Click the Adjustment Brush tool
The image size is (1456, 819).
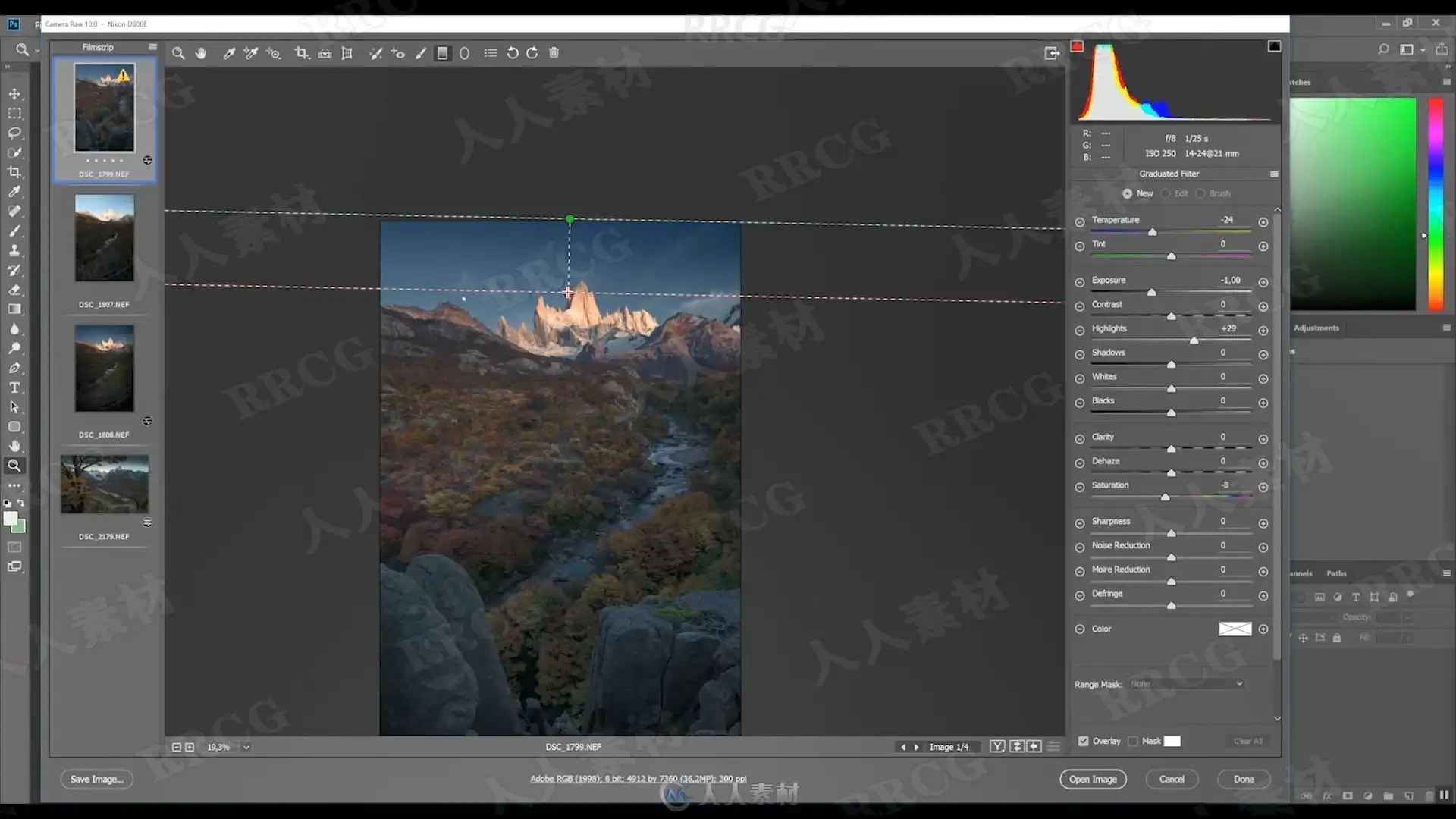tap(420, 53)
